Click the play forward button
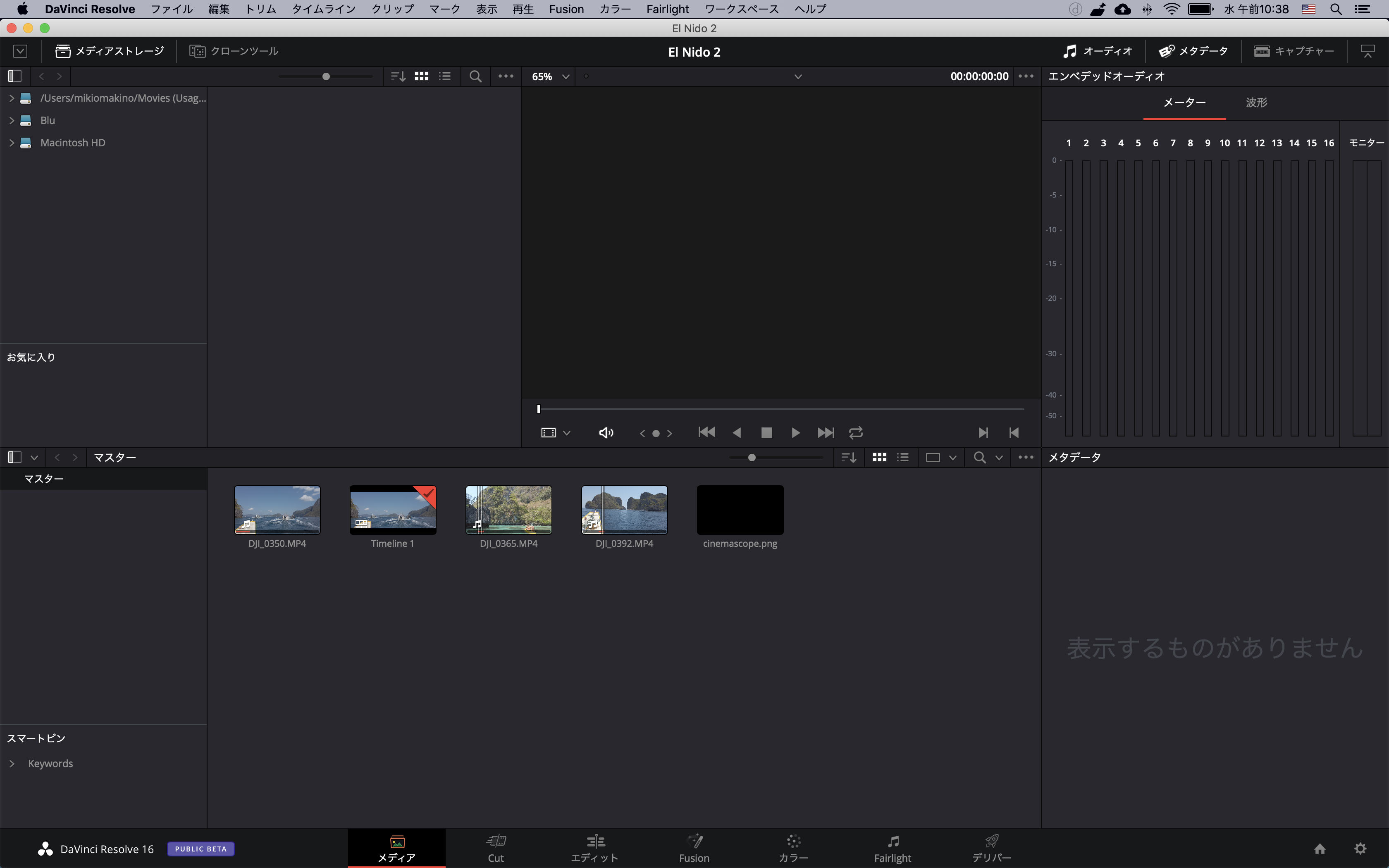Image resolution: width=1389 pixels, height=868 pixels. click(x=795, y=433)
